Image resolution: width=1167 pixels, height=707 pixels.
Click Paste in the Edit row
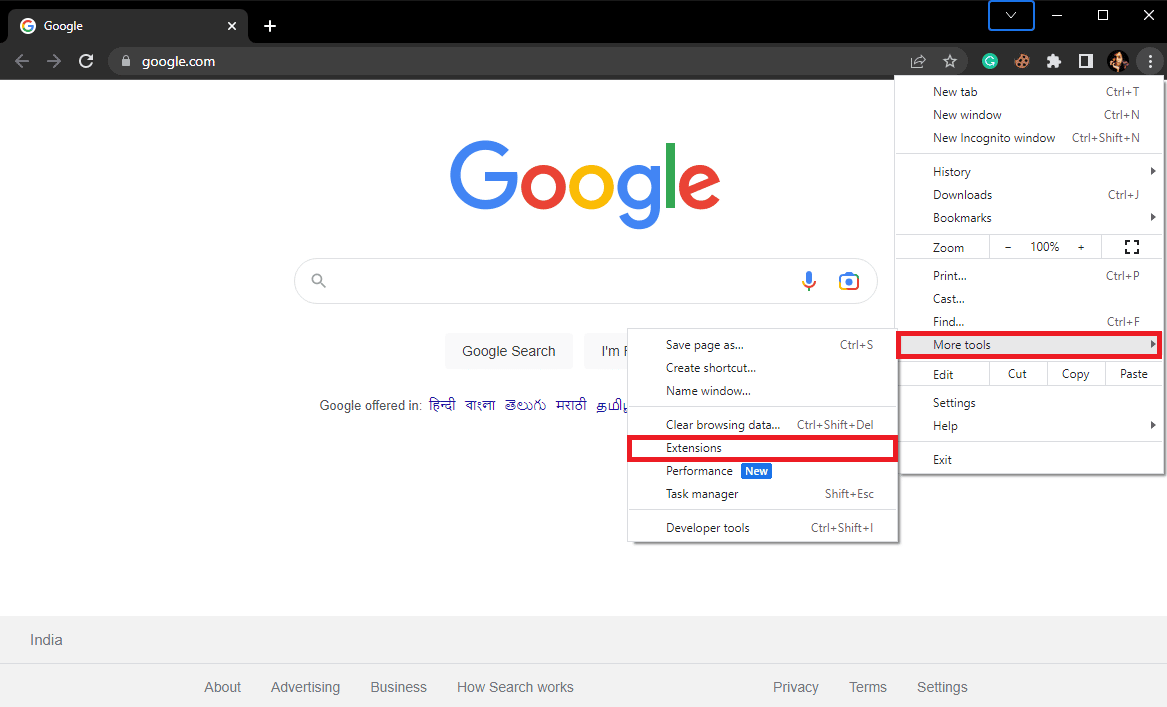[1134, 374]
